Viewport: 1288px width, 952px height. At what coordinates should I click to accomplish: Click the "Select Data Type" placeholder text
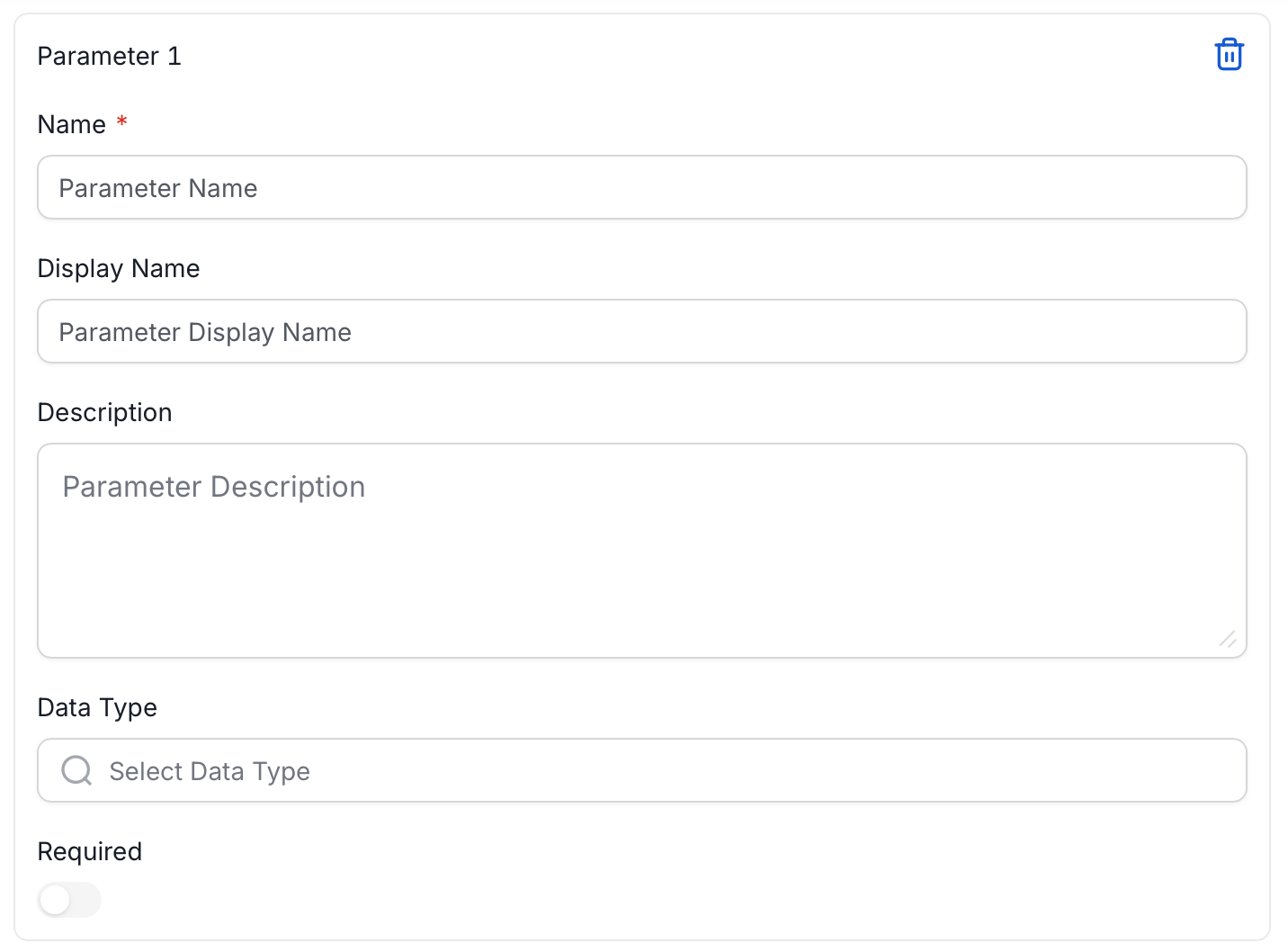point(210,771)
